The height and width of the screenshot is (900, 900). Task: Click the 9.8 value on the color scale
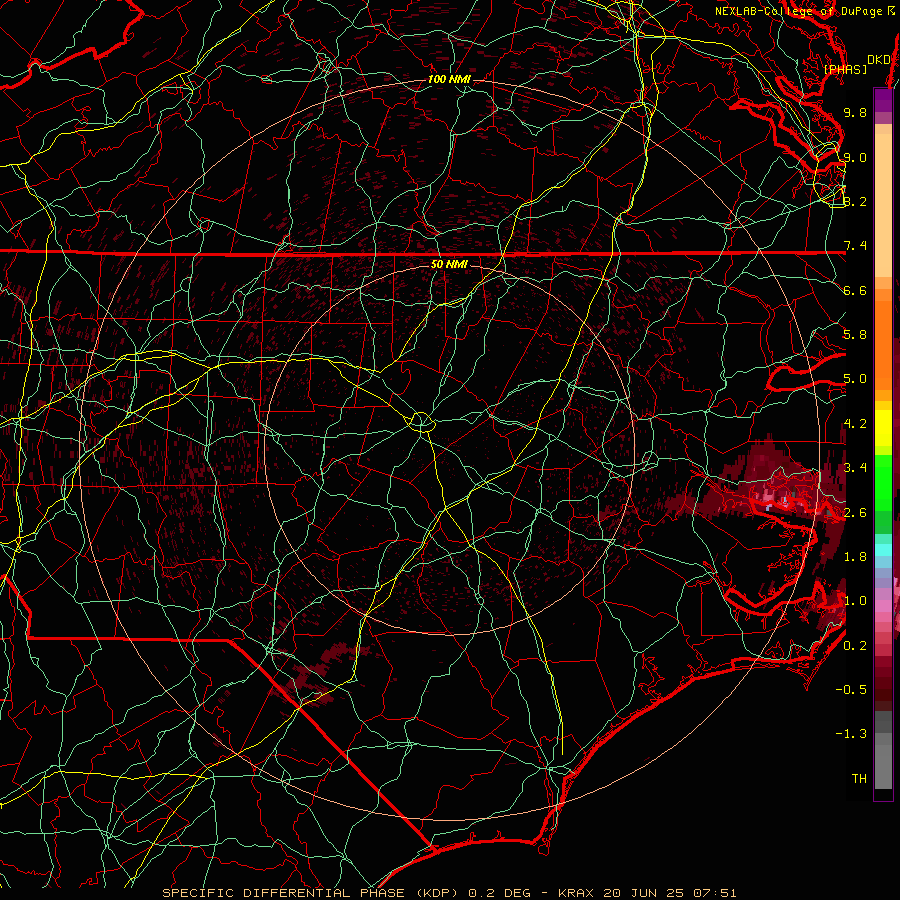855,112
